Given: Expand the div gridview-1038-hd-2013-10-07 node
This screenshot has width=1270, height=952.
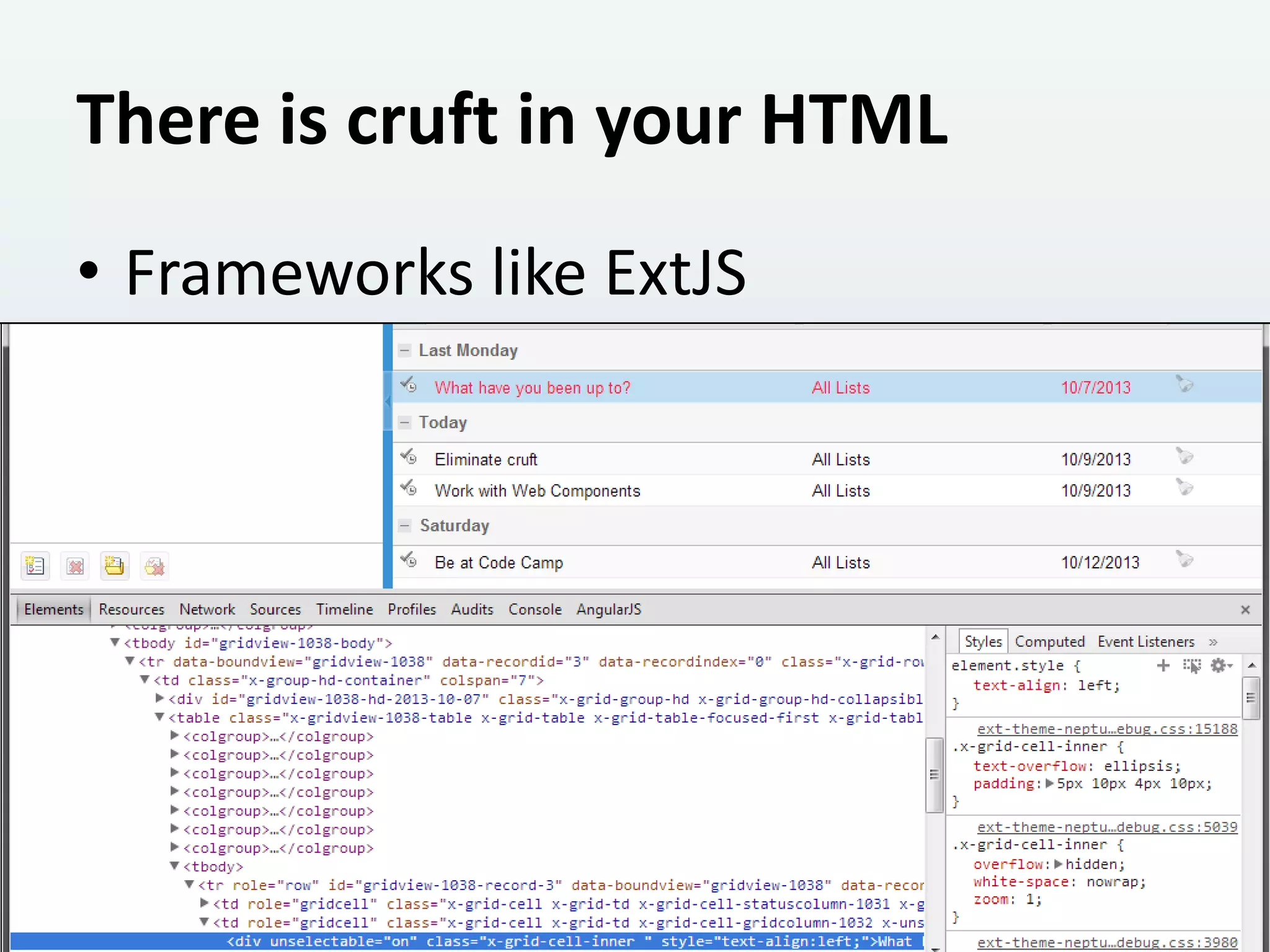Looking at the screenshot, I should [159, 699].
